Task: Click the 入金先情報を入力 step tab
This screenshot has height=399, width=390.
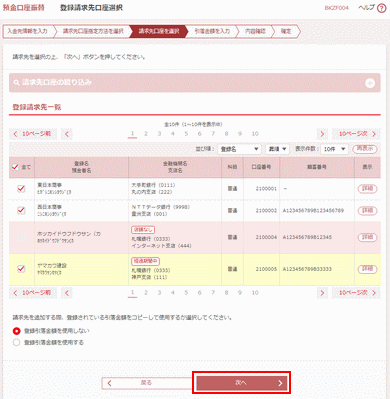Action: coord(28,31)
